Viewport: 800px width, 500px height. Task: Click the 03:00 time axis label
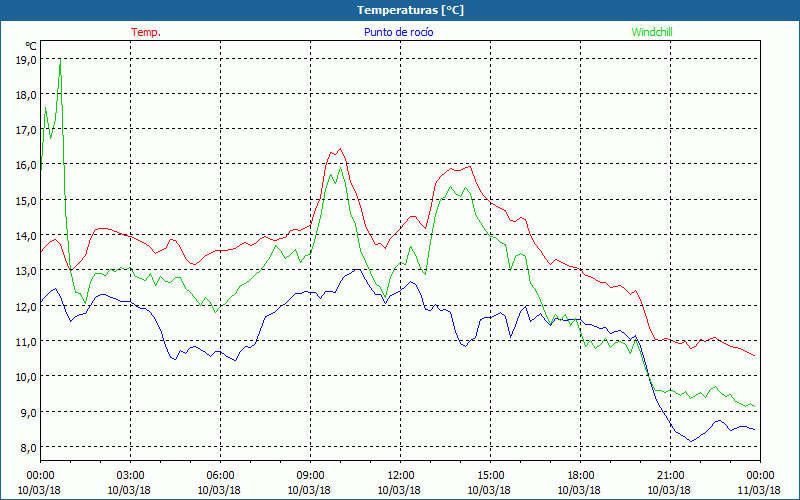click(x=130, y=476)
